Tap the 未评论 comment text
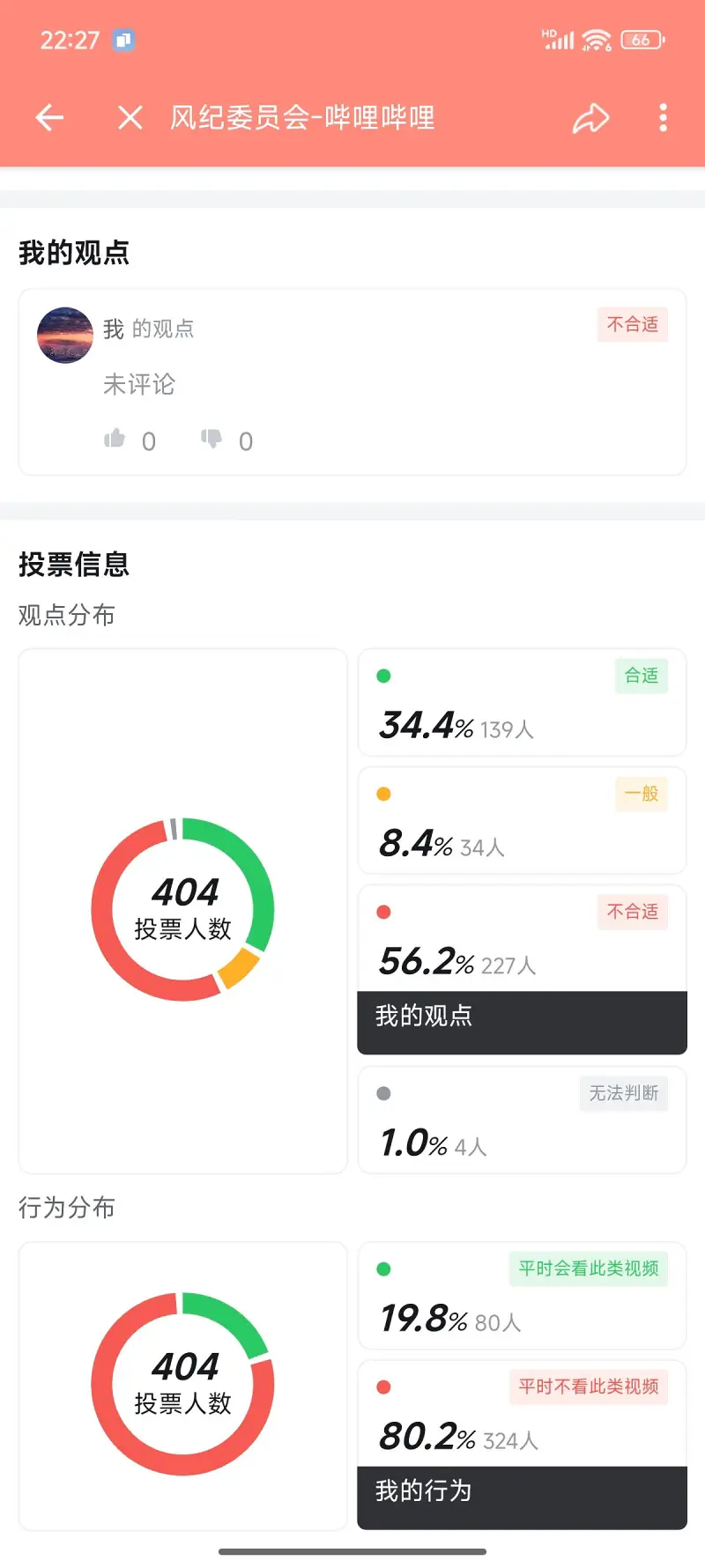 pyautogui.click(x=139, y=385)
